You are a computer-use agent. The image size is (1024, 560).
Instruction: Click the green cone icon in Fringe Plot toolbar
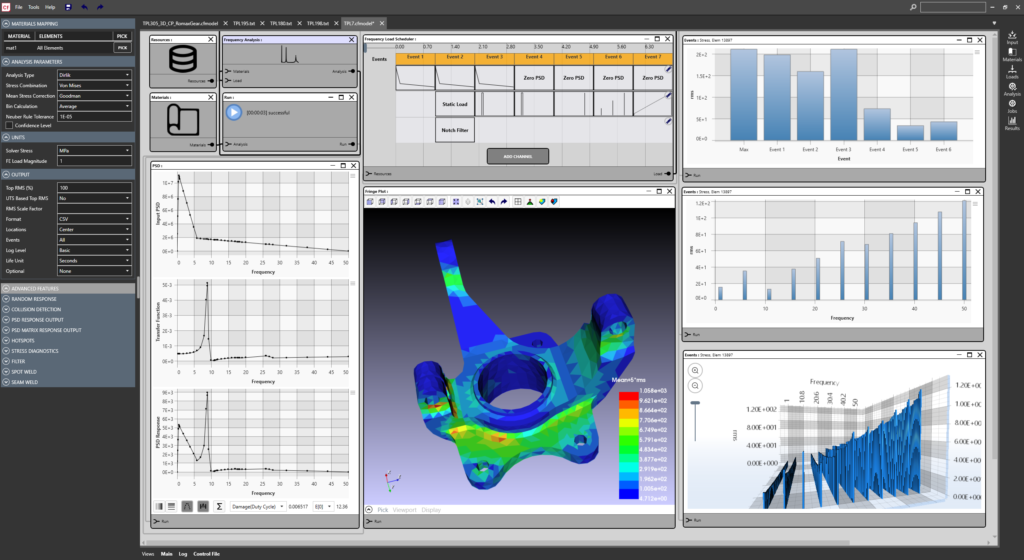tap(530, 202)
